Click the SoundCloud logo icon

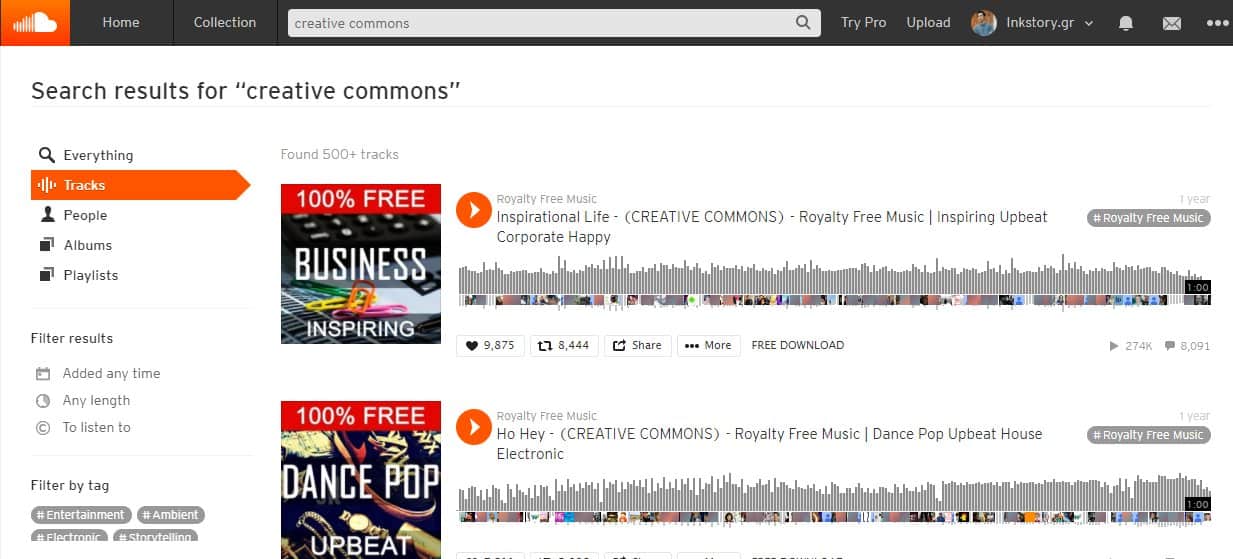35,22
